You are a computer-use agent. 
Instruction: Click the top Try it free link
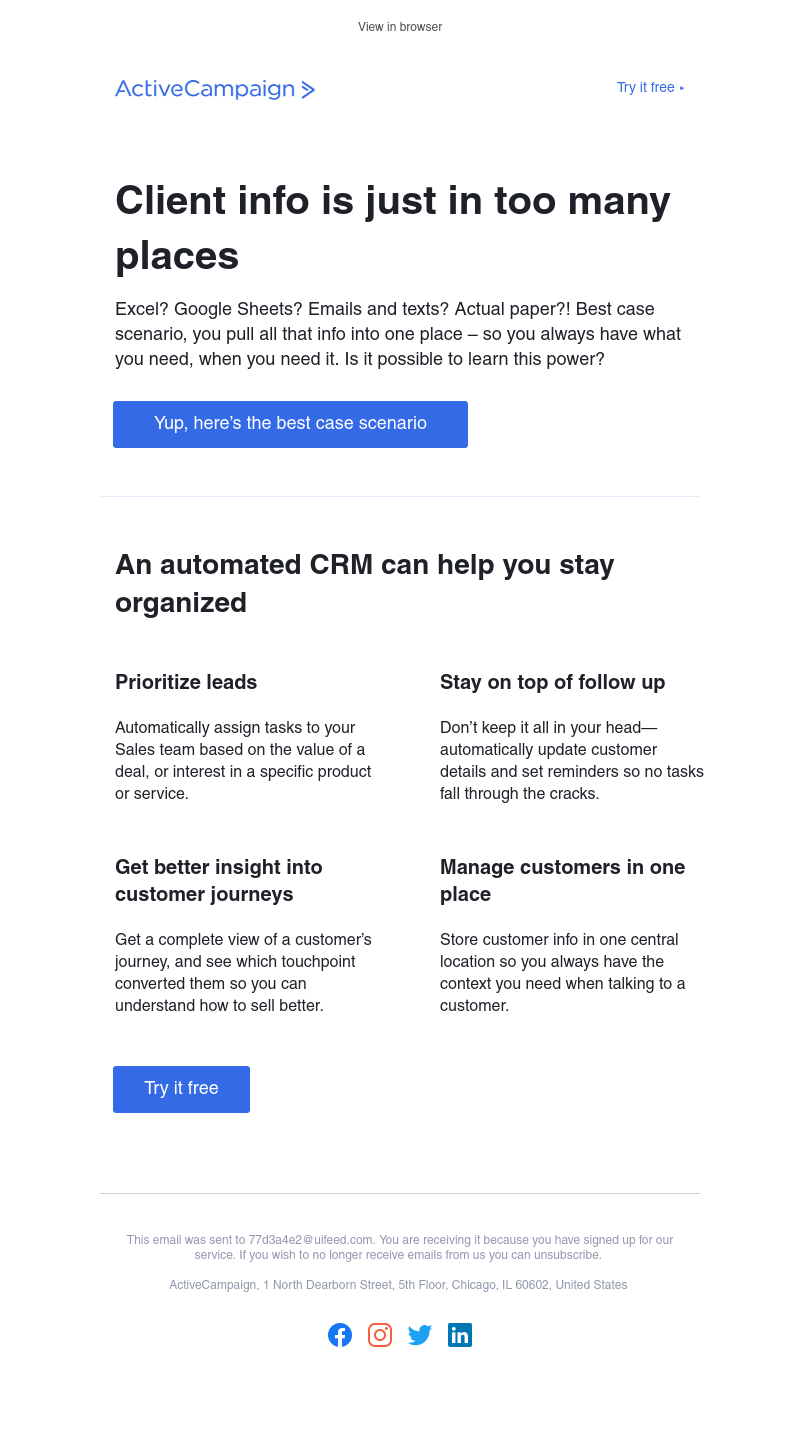click(x=645, y=88)
